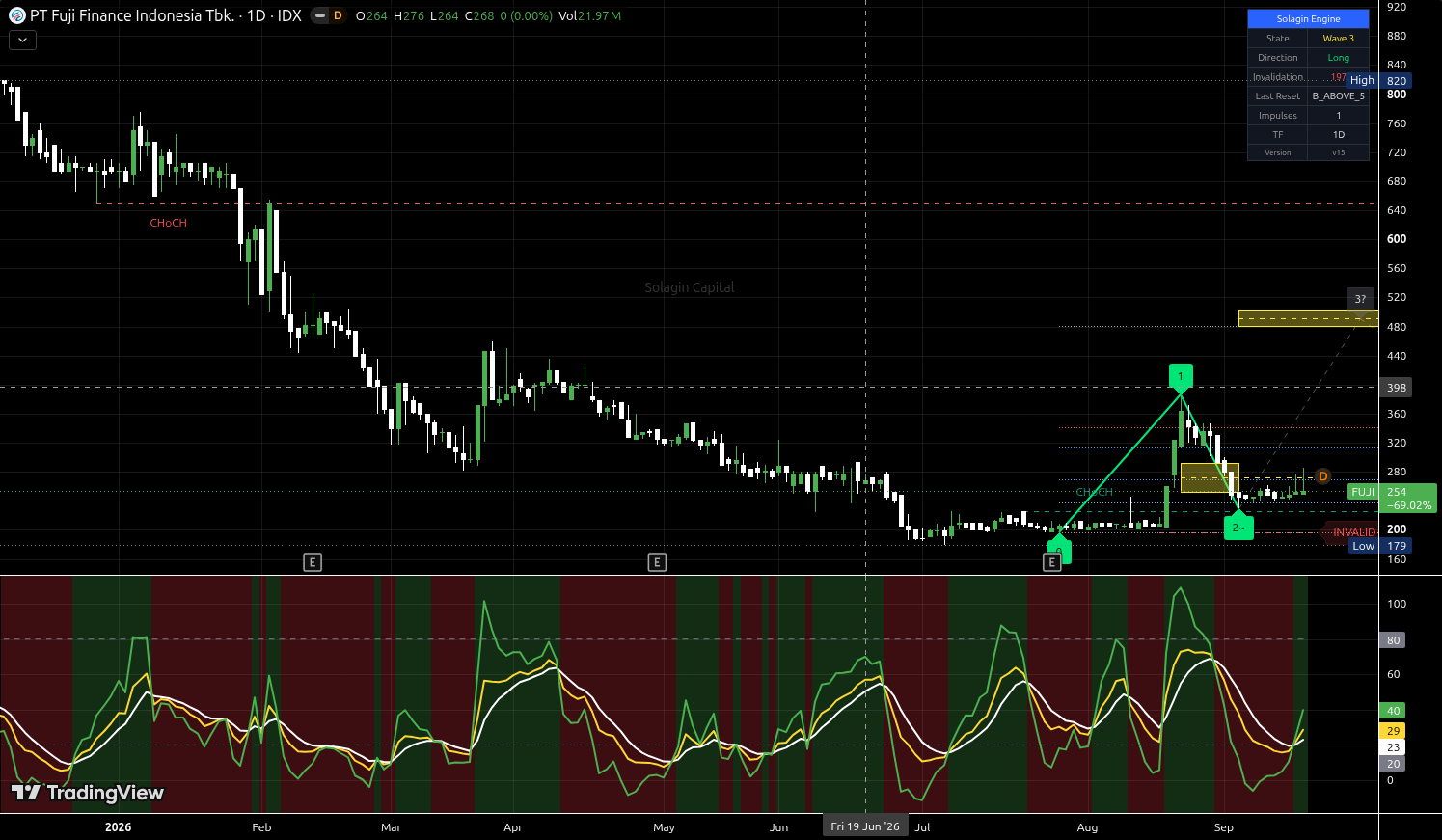
Task: Click the High 820 price label
Action: (1378, 80)
